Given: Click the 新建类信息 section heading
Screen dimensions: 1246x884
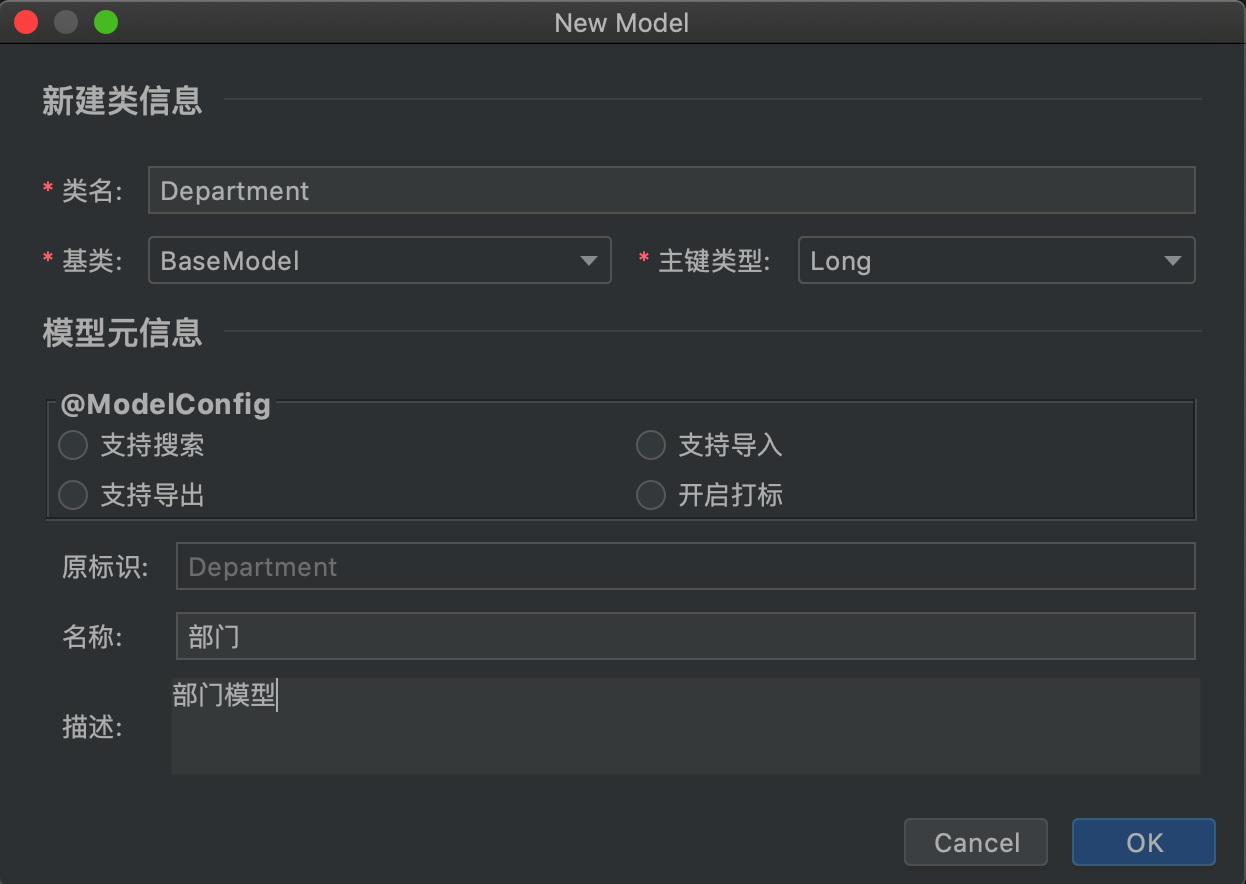Looking at the screenshot, I should (122, 100).
